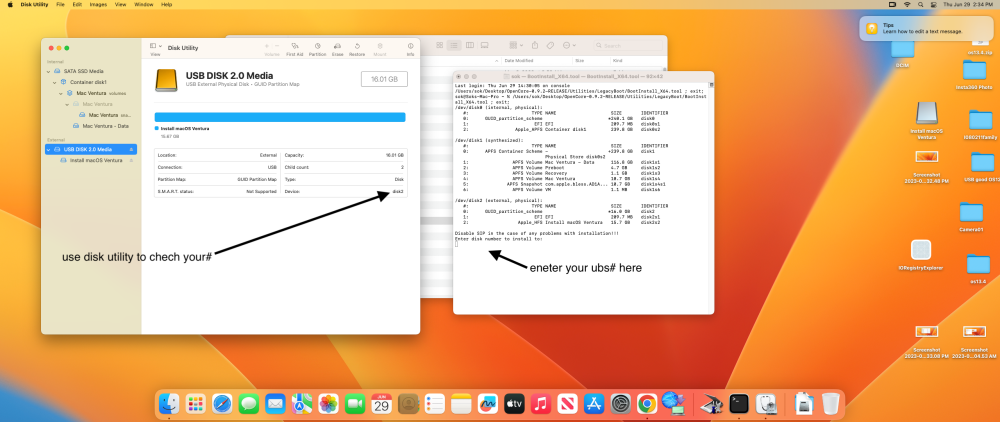Open Terminal from the Dock
1000x422 pixels.
click(x=739, y=404)
